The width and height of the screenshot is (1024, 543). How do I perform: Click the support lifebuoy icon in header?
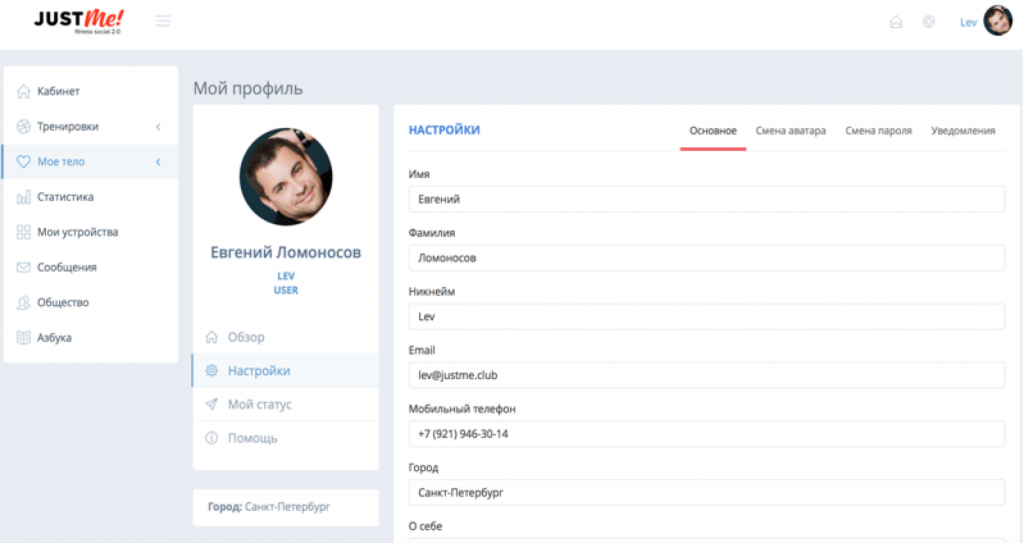coord(929,22)
